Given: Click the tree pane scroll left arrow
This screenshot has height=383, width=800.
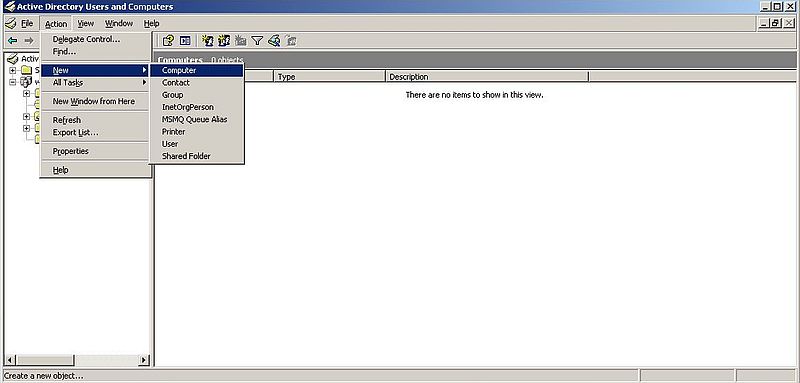Looking at the screenshot, I should (x=10, y=360).
